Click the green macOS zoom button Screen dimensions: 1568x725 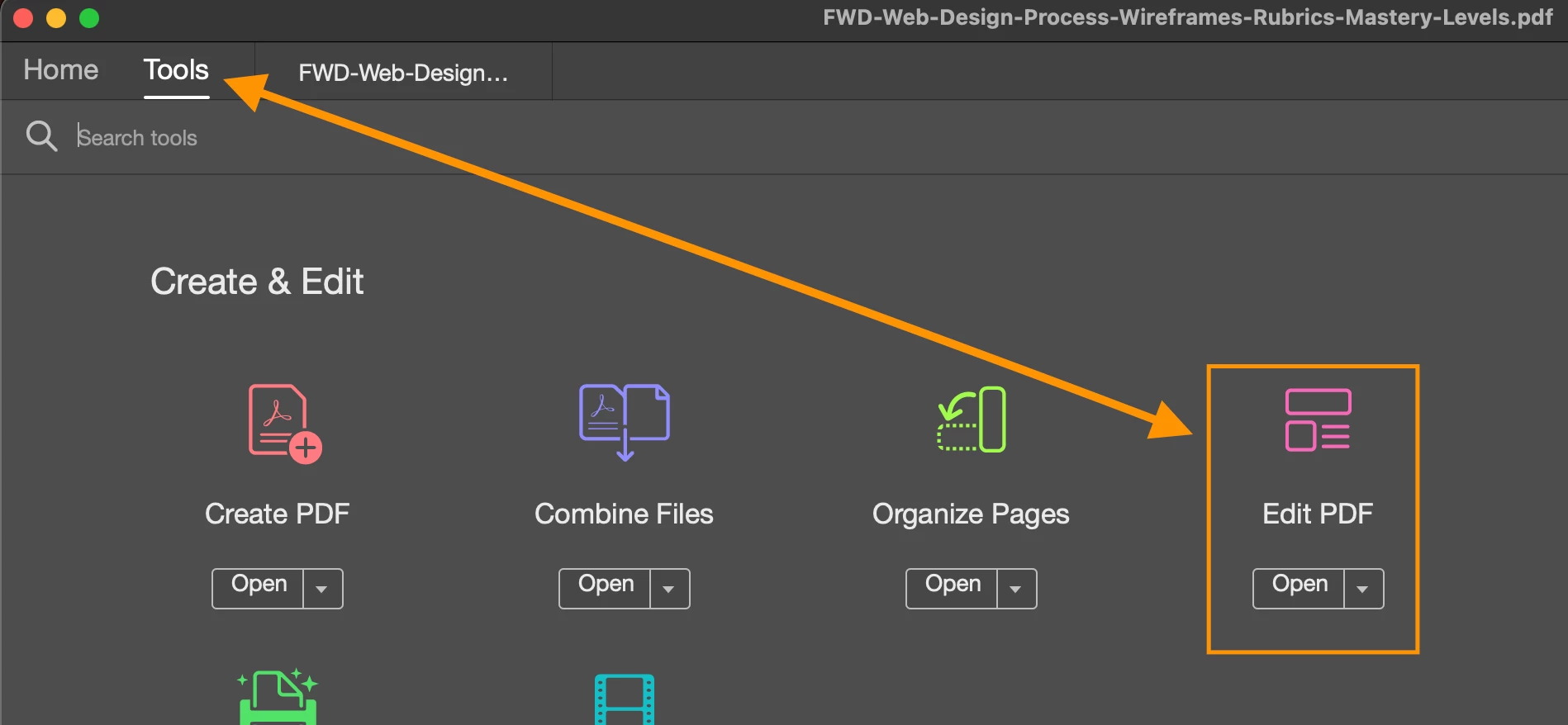pos(89,17)
